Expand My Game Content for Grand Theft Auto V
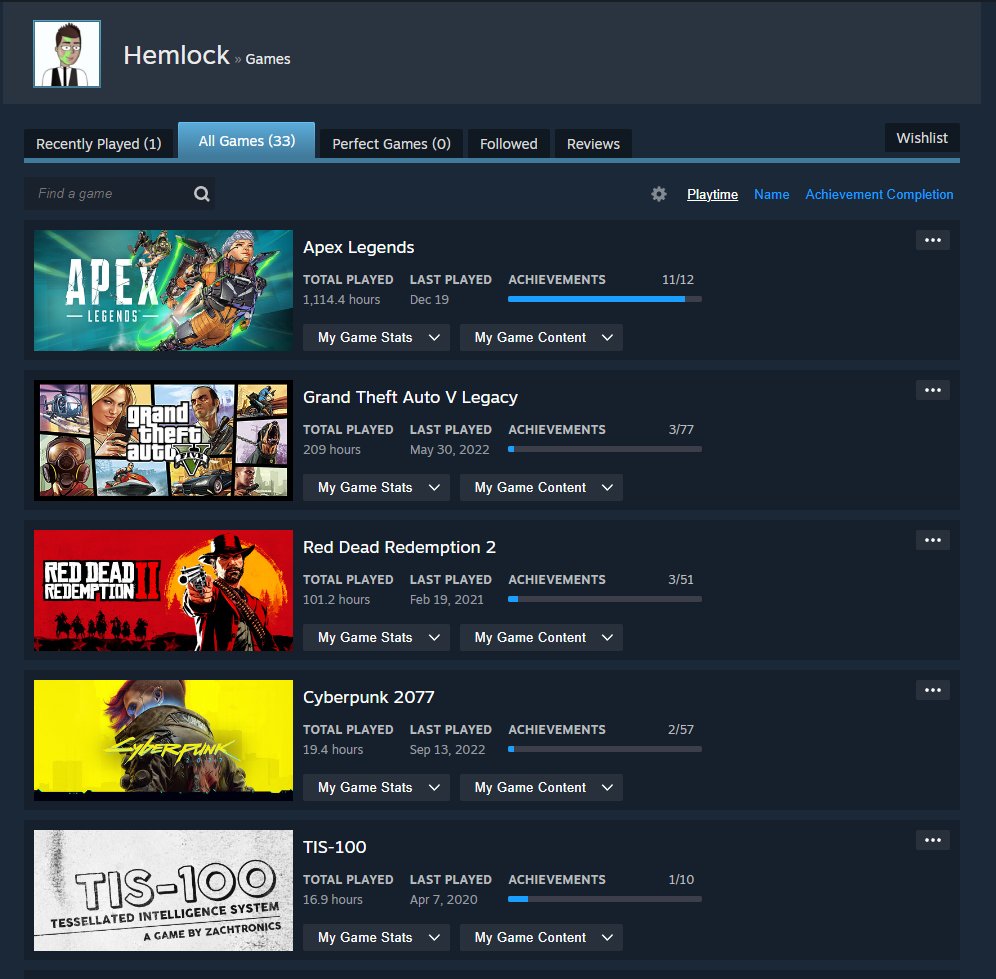This screenshot has width=996, height=979. [x=541, y=487]
